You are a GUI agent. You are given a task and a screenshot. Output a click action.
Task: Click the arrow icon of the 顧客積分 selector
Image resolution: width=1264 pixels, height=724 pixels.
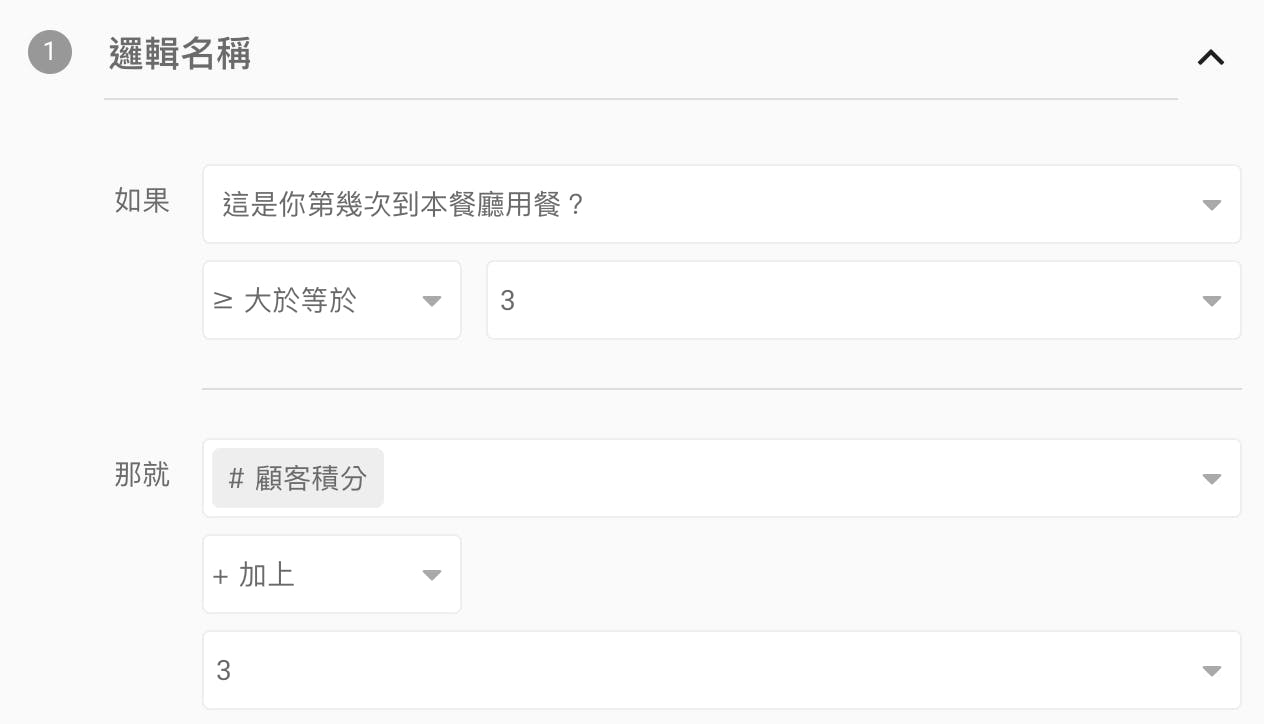1211,479
